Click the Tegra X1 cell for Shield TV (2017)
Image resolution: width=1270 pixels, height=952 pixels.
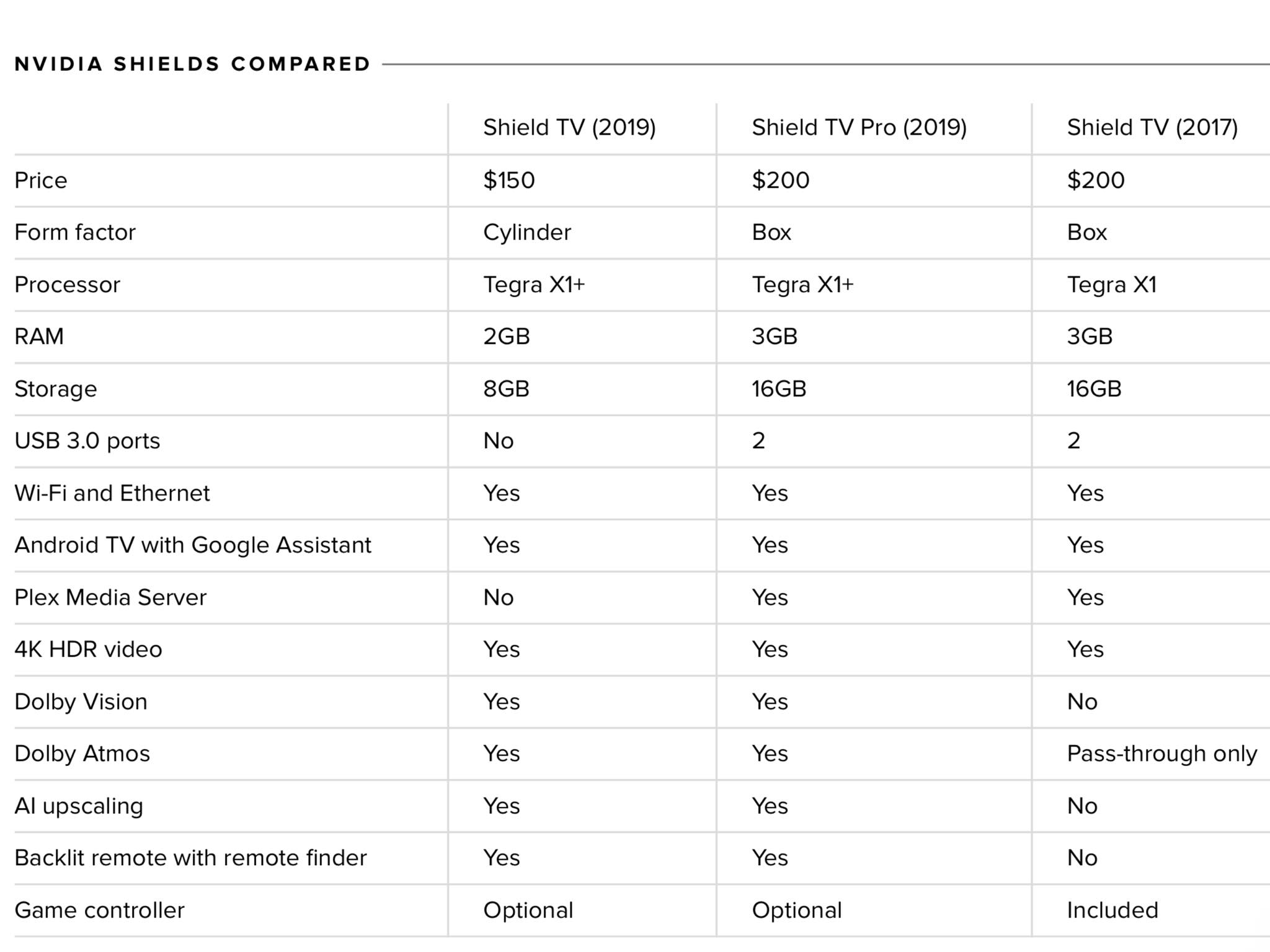click(x=1112, y=285)
